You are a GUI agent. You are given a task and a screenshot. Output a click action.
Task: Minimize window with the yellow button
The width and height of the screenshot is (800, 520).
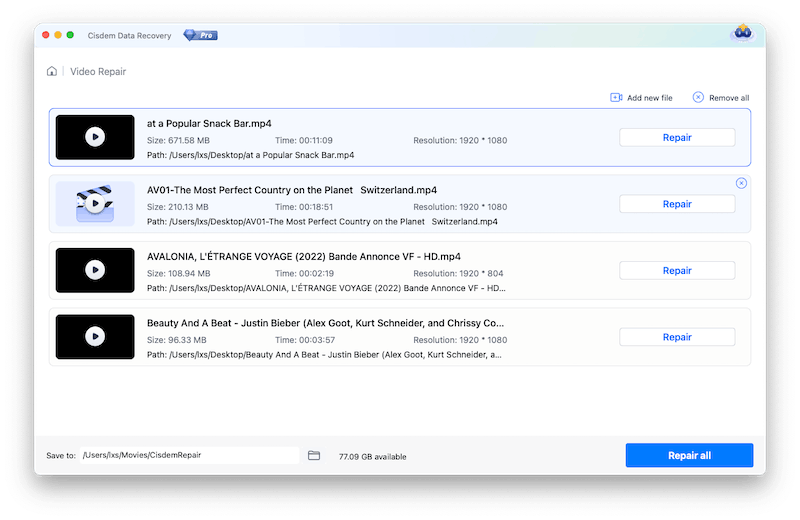tap(58, 35)
